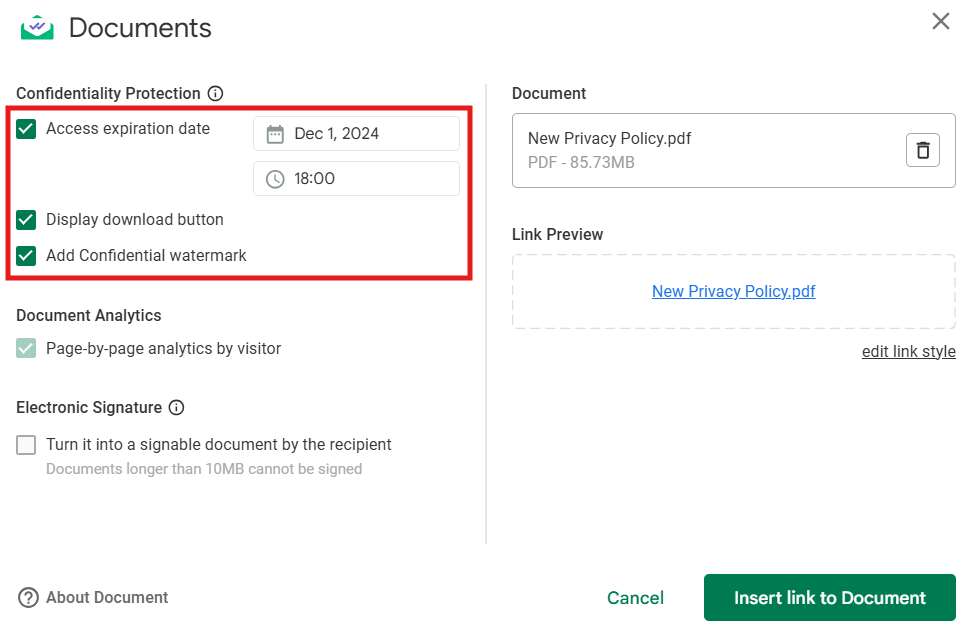Close the Documents dialog with X
This screenshot has height=628, width=968.
pos(940,21)
